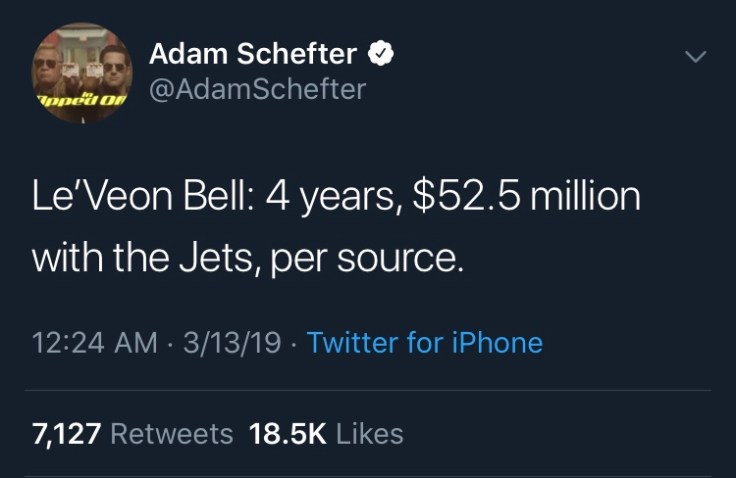Click the display name Adam Schefter
The width and height of the screenshot is (736, 478).
pos(252,55)
